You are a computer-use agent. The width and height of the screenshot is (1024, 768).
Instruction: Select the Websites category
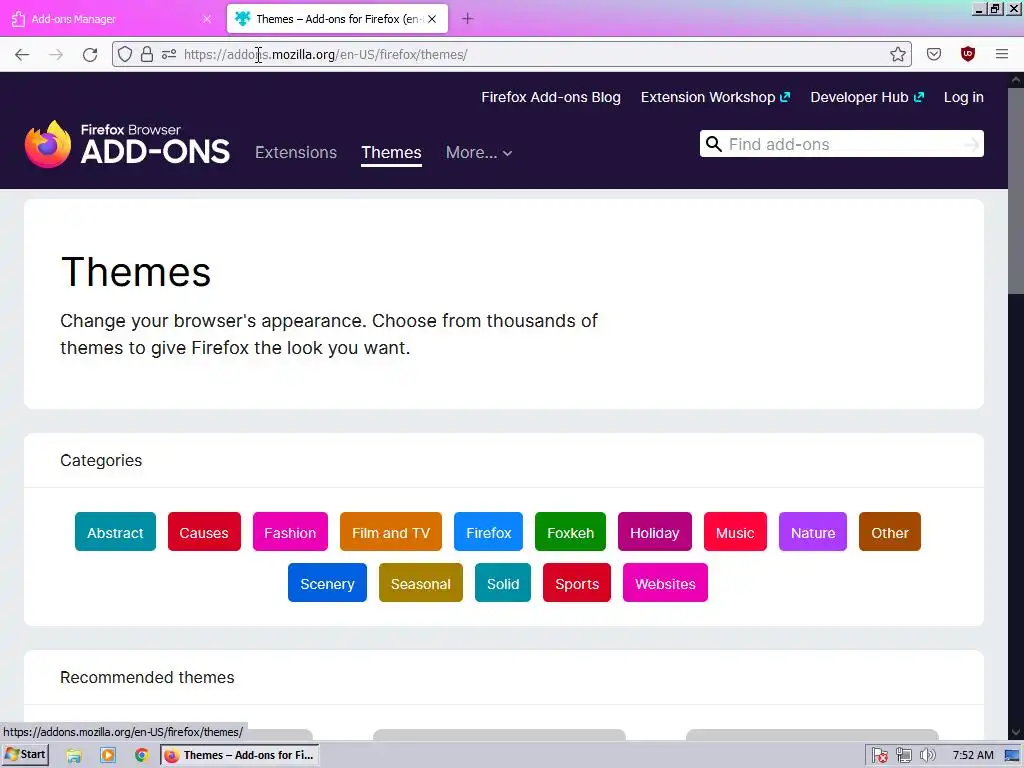click(665, 583)
